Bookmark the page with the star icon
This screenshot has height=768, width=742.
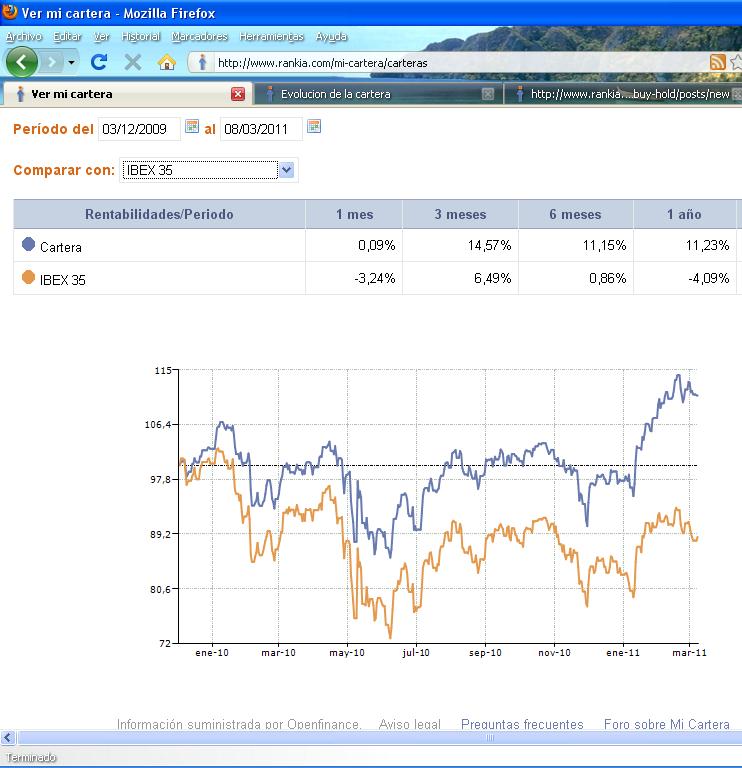(x=736, y=62)
